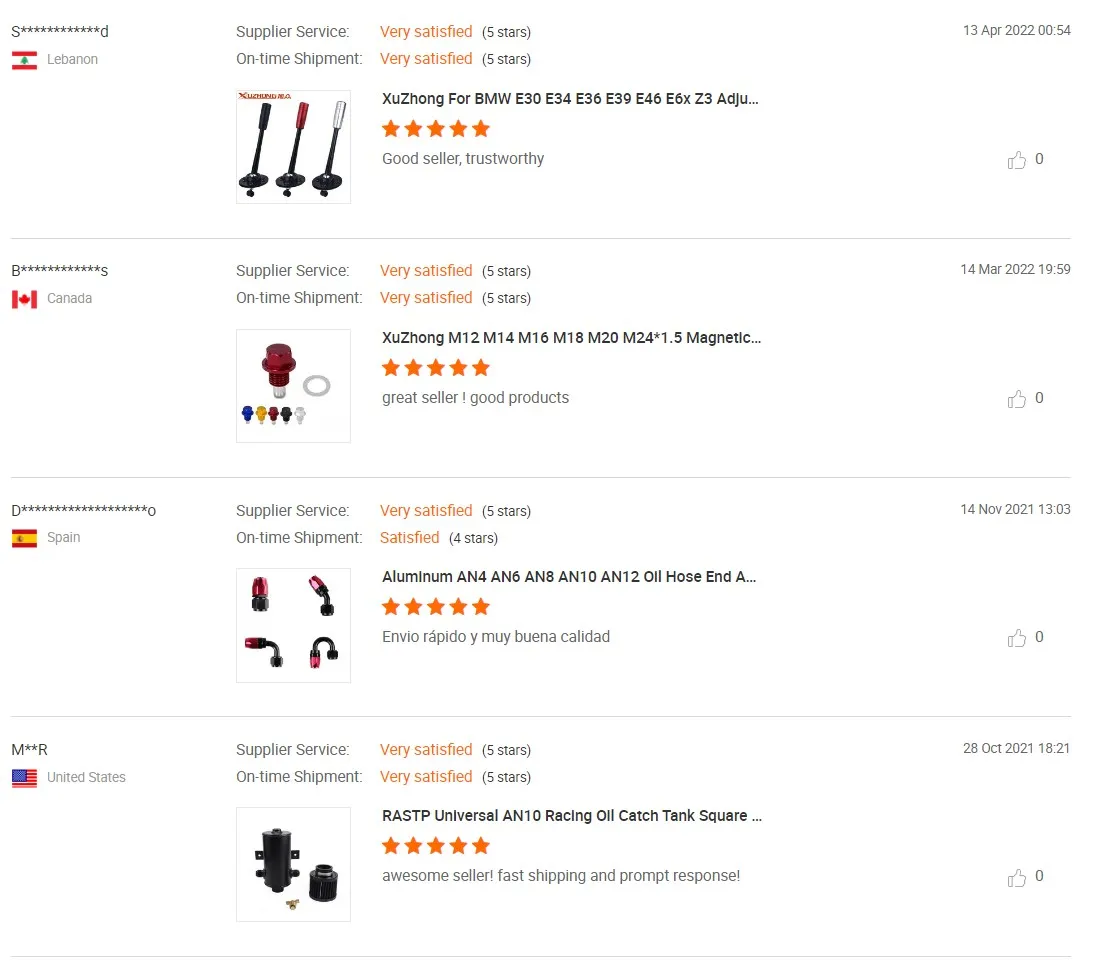Click the Canada flag icon
The height and width of the screenshot is (961, 1093).
tap(24, 299)
